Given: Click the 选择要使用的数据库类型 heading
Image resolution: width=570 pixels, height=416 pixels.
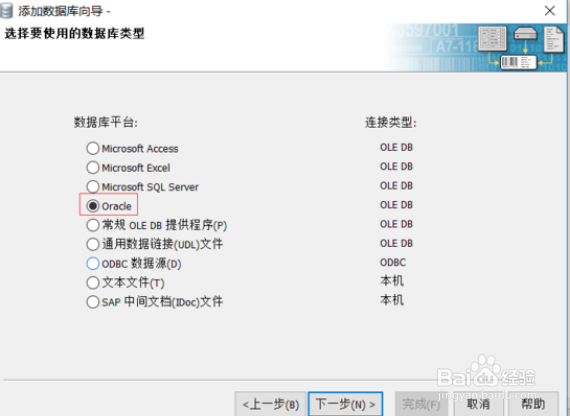Looking at the screenshot, I should click(75, 33).
